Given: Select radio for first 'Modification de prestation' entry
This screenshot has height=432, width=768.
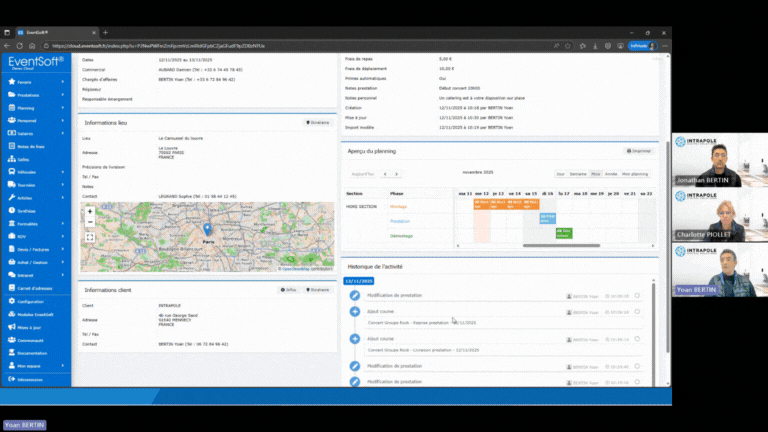Looking at the screenshot, I should click(x=637, y=296).
